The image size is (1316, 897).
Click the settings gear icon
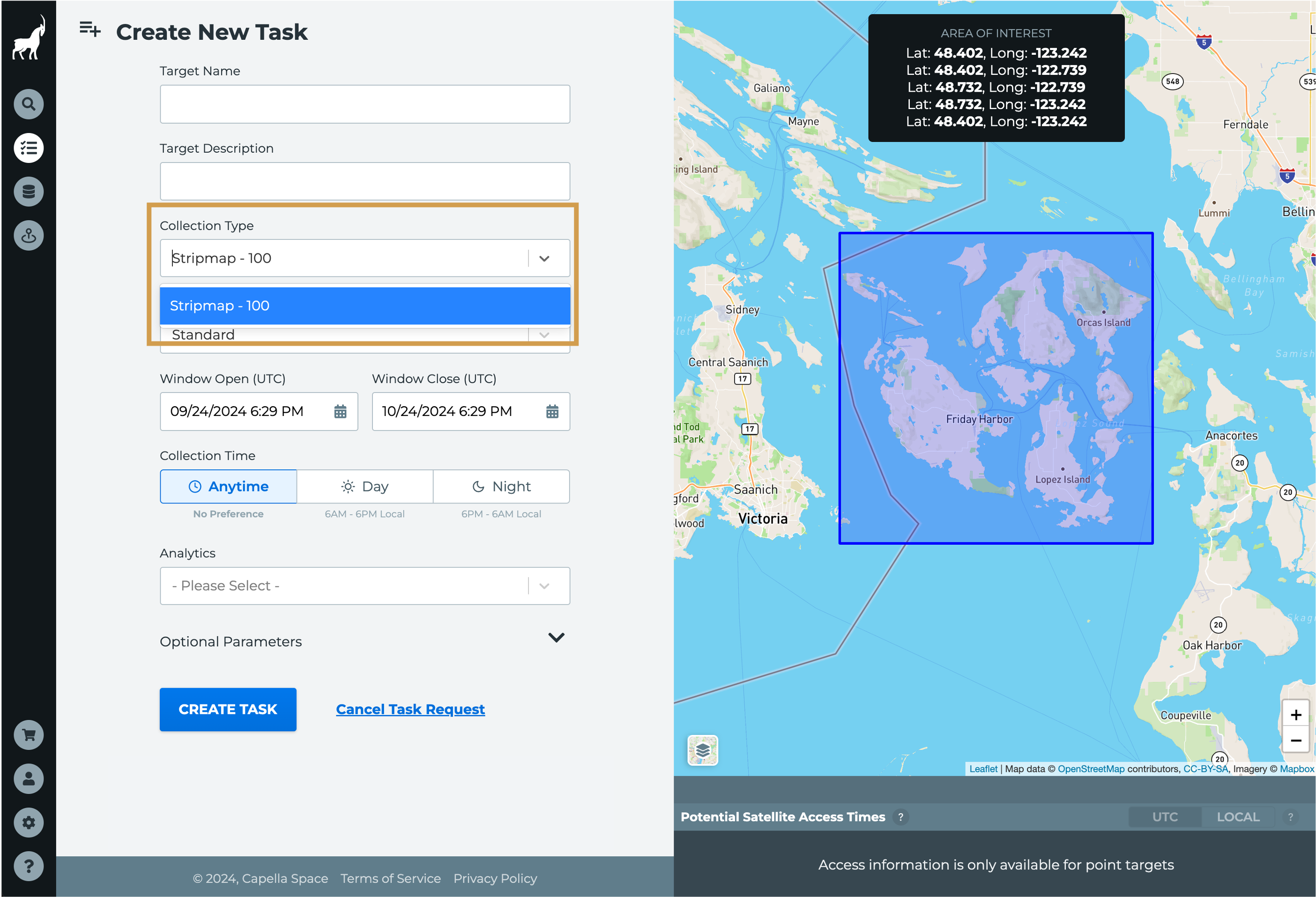(29, 822)
